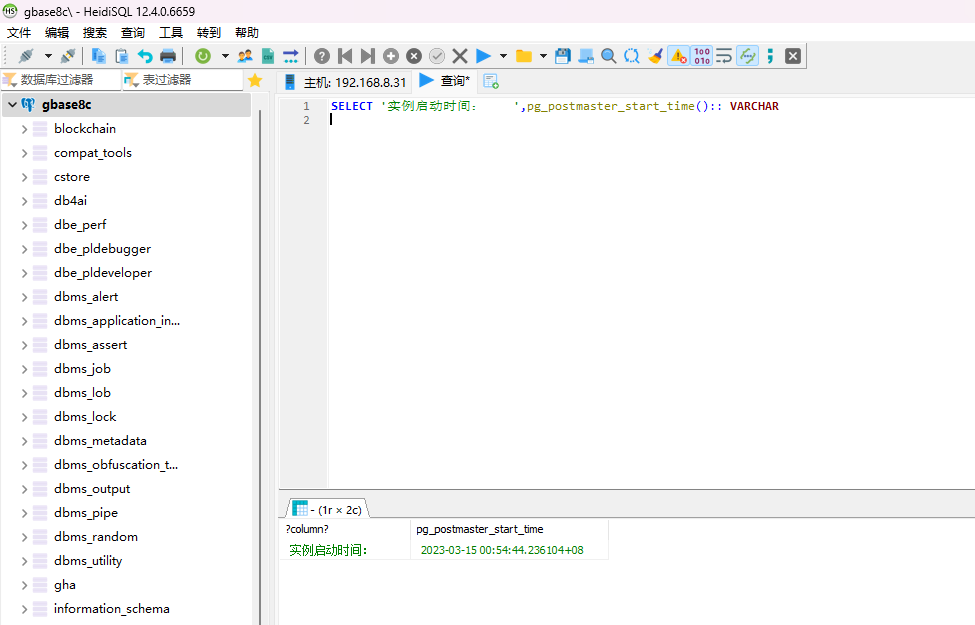975x625 pixels.
Task: Click the delete row circle-x icon
Action: point(414,56)
